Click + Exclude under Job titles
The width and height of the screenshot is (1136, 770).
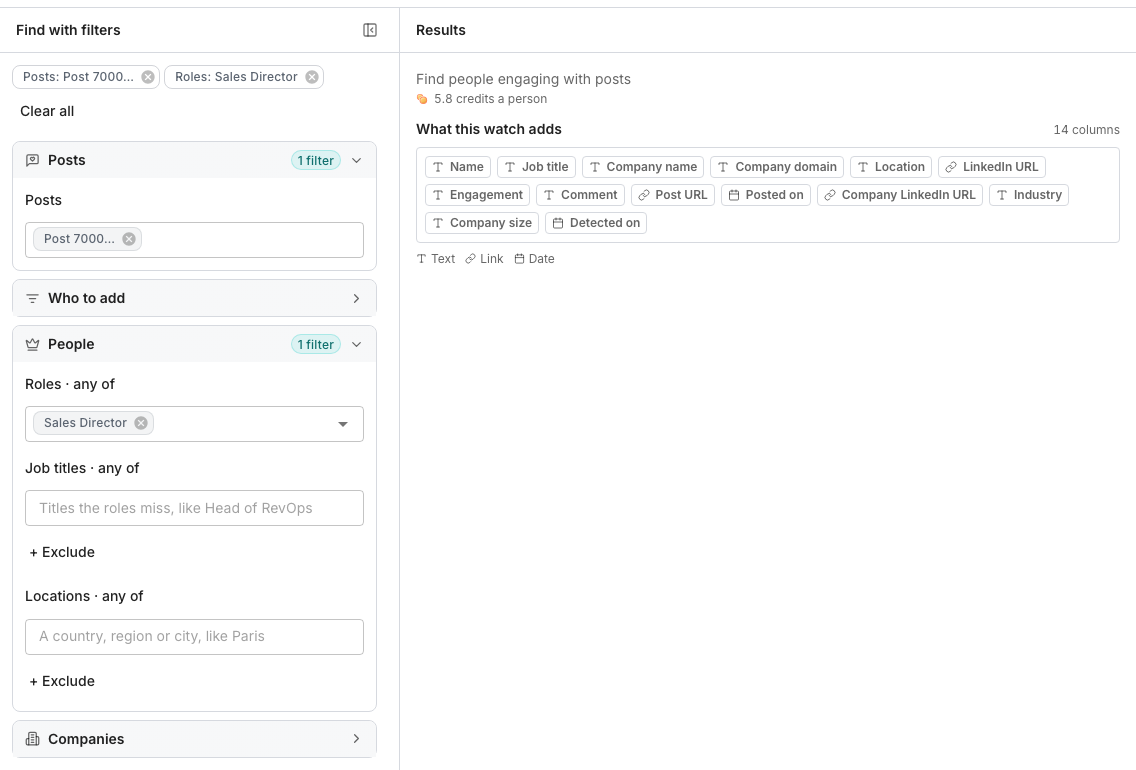62,552
